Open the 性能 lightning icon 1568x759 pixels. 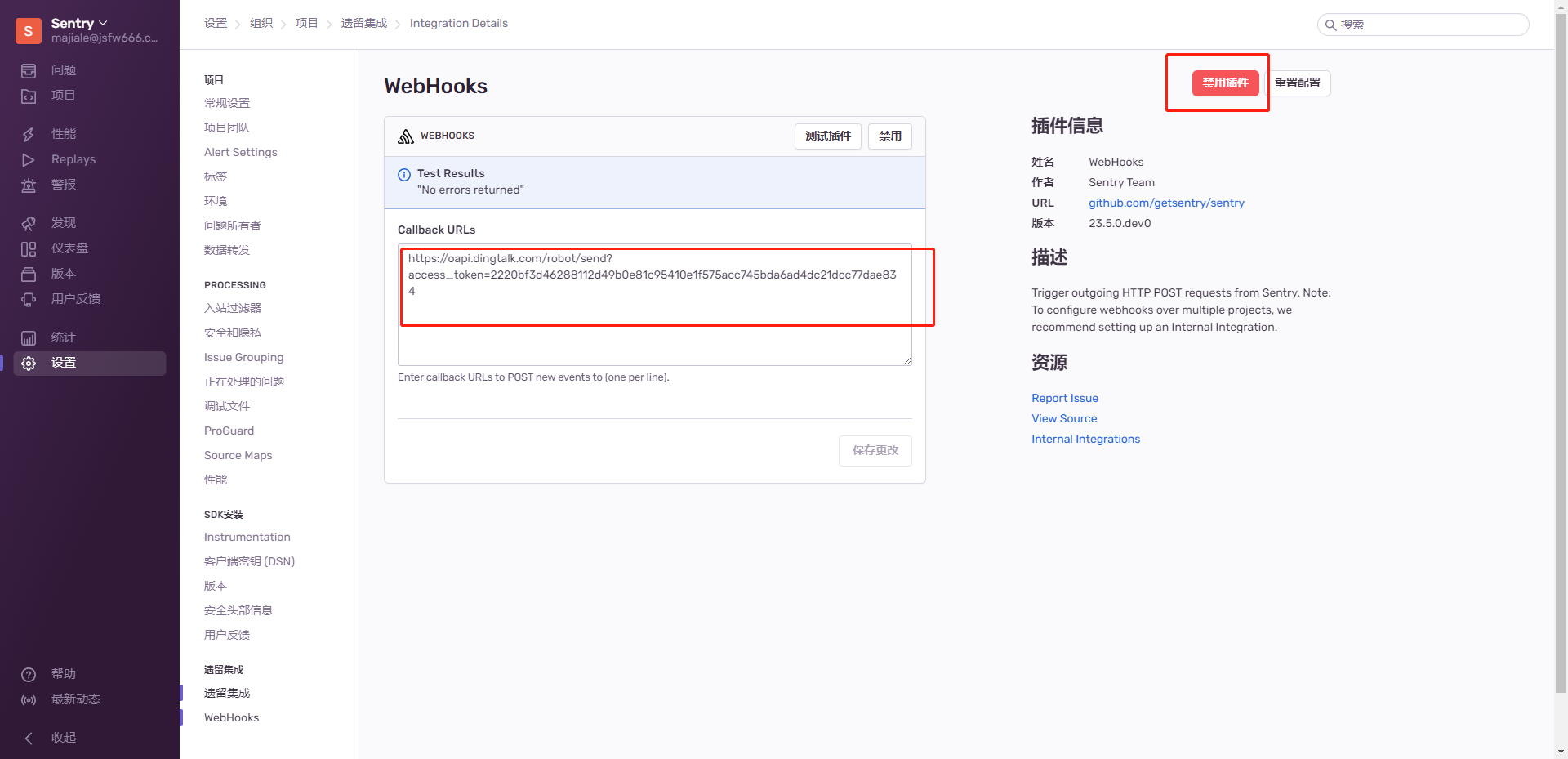tap(29, 134)
